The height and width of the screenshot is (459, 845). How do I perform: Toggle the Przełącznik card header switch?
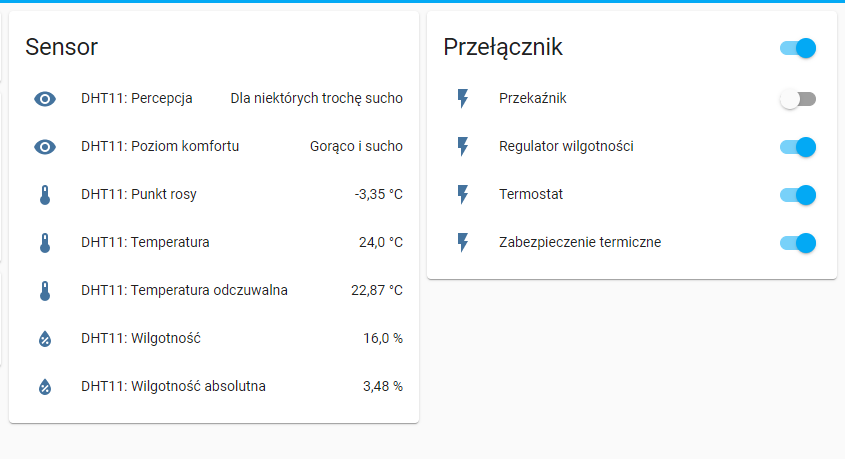tap(798, 48)
